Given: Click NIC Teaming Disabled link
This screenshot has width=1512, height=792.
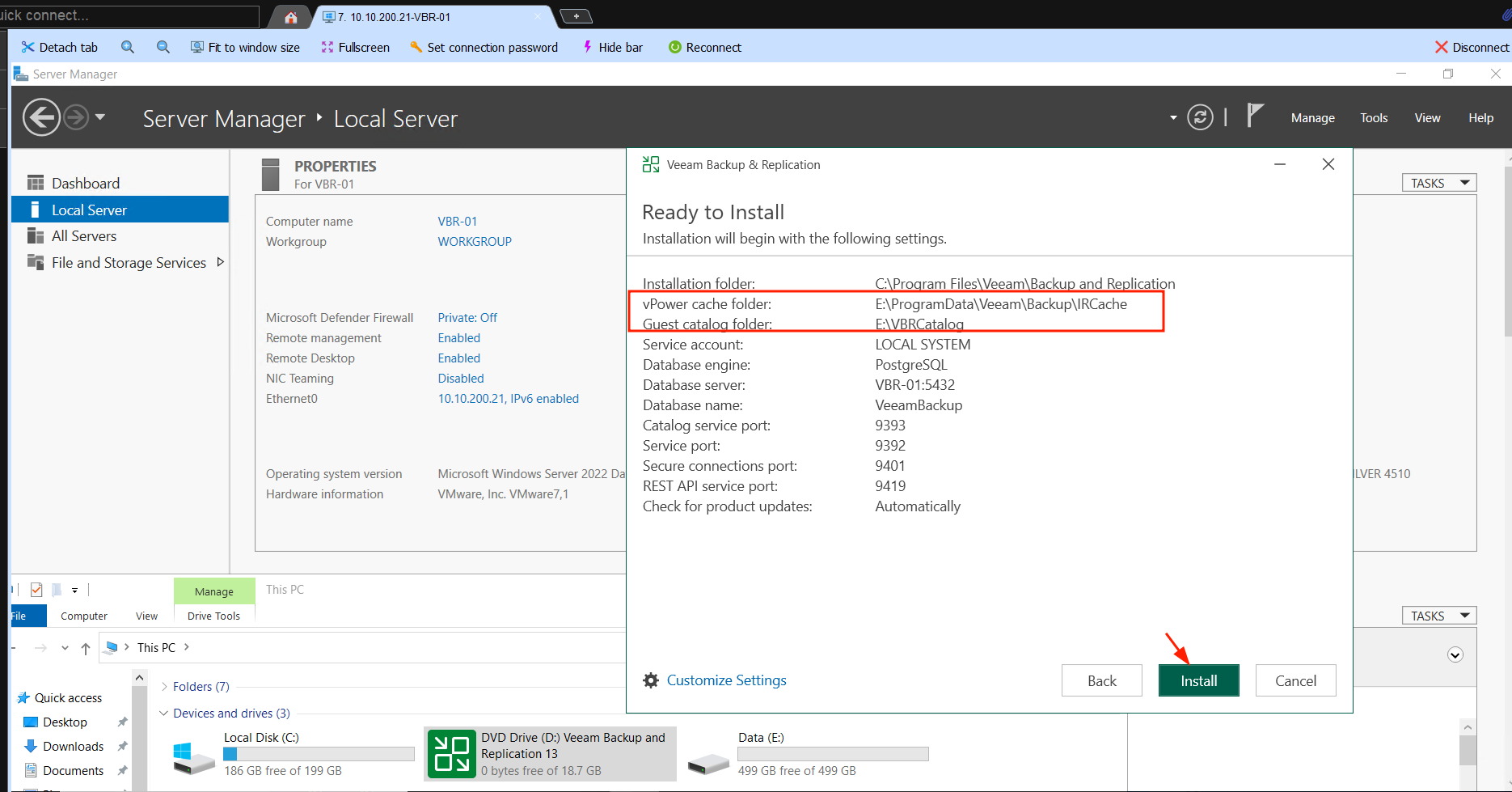Looking at the screenshot, I should 461,379.
